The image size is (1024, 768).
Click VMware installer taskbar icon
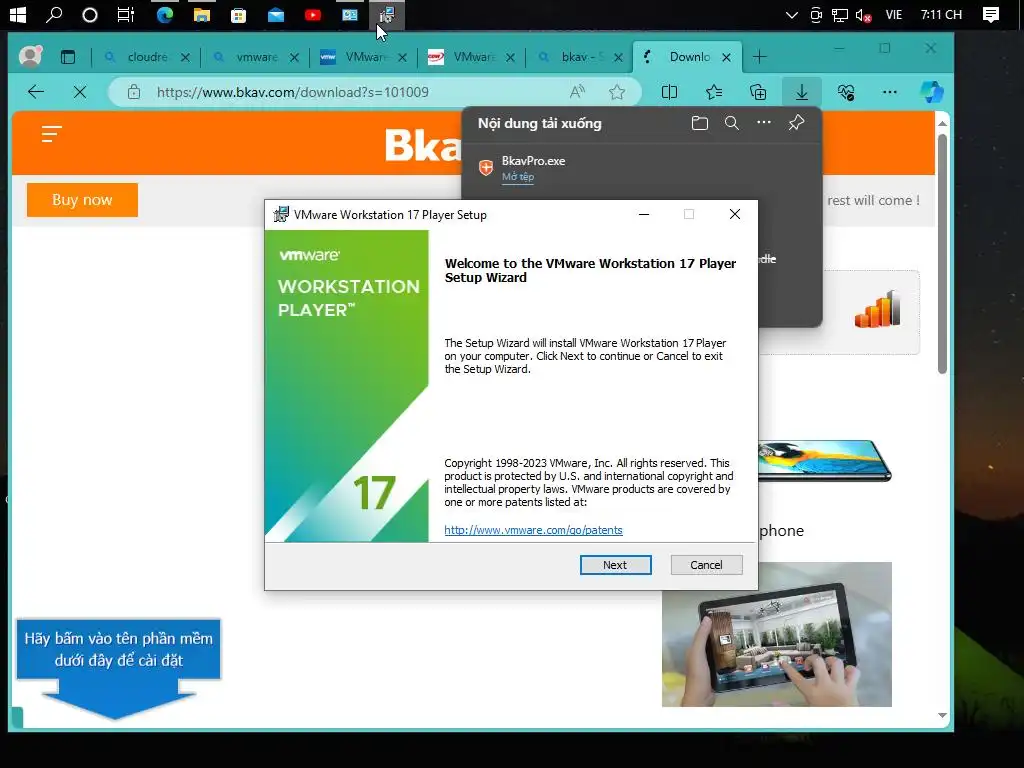point(387,14)
